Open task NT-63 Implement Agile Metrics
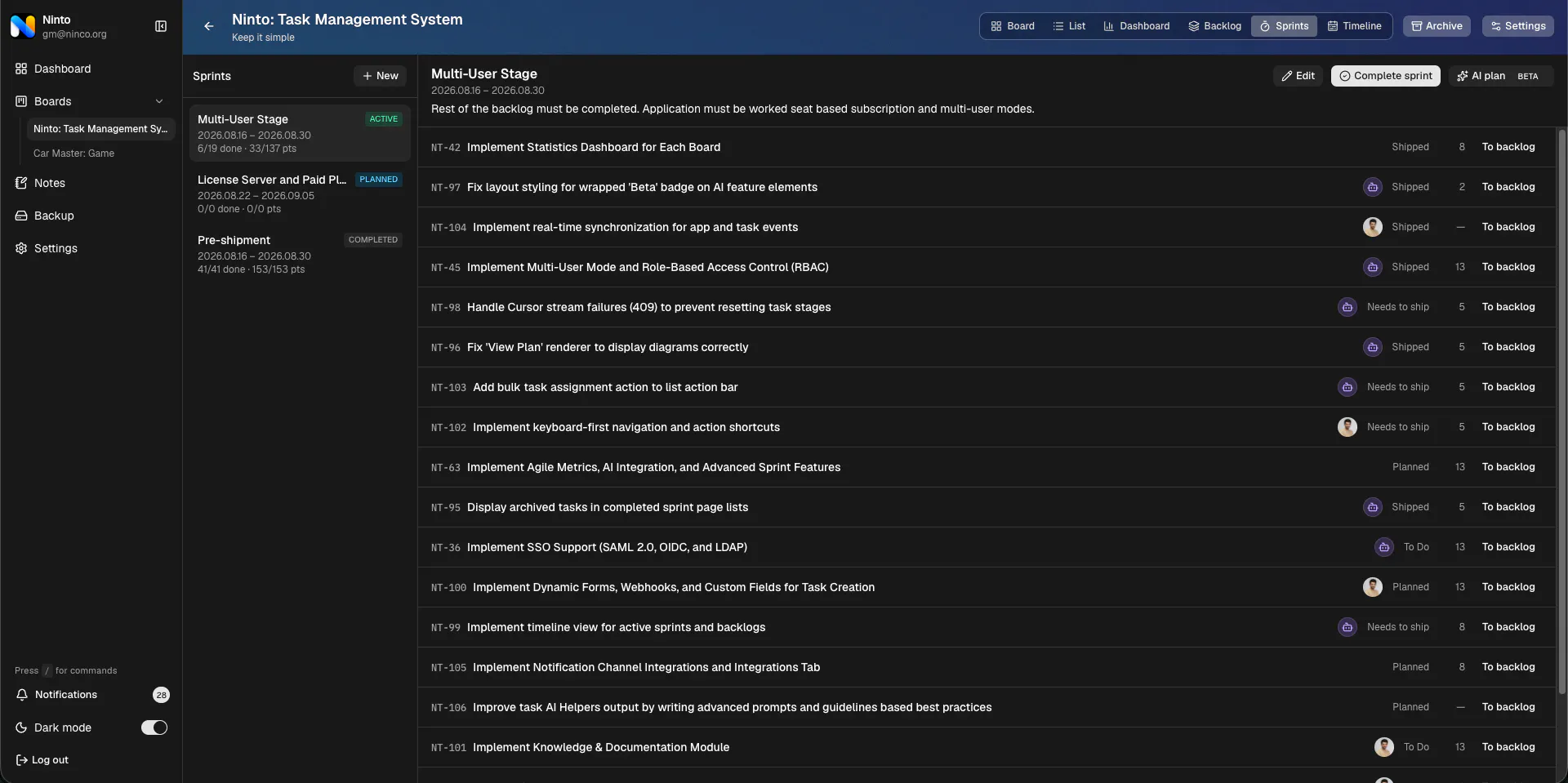1568x783 pixels. tap(653, 467)
